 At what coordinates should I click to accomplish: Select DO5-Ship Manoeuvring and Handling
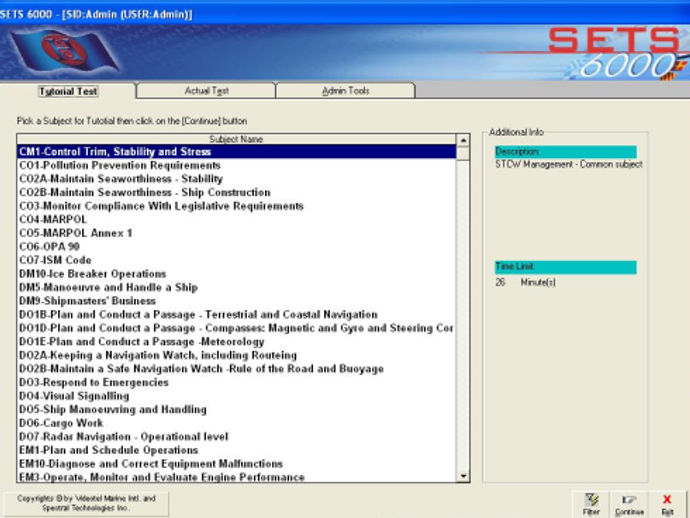coord(237,410)
